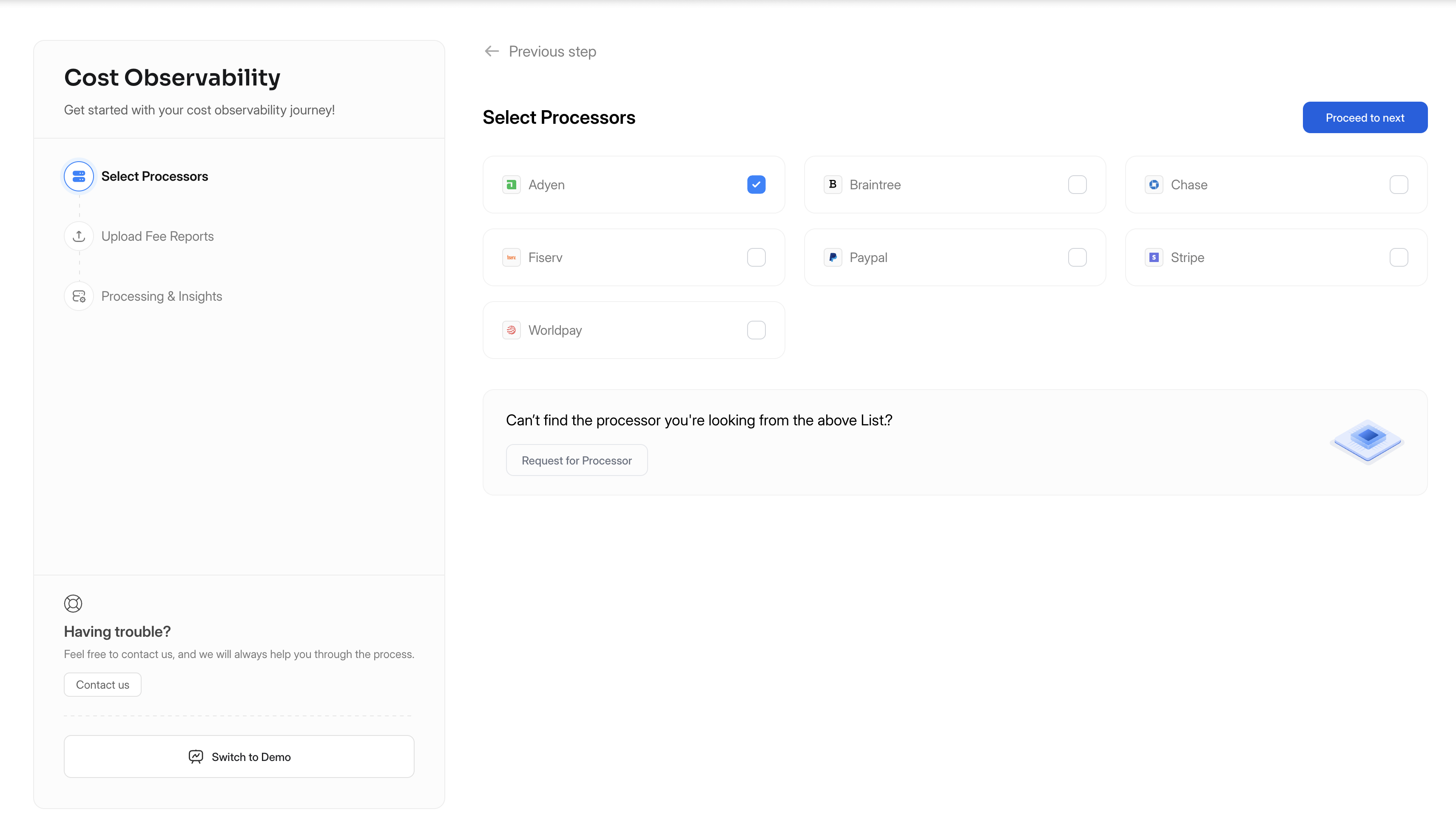Click the Braintree logo icon
Image resolution: width=1456 pixels, height=832 pixels.
coord(832,185)
